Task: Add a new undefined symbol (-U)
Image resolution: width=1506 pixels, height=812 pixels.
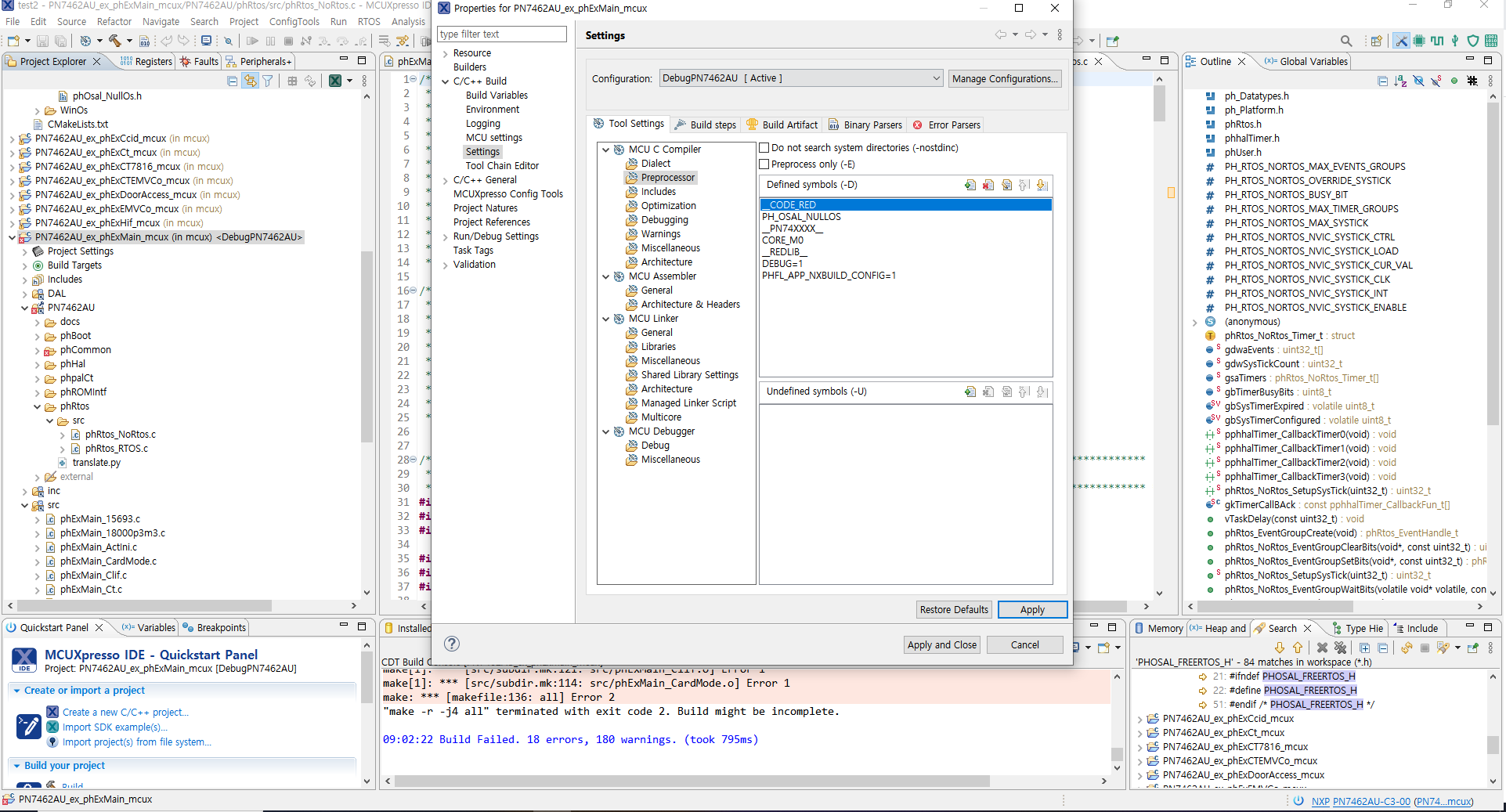Action: tap(970, 392)
